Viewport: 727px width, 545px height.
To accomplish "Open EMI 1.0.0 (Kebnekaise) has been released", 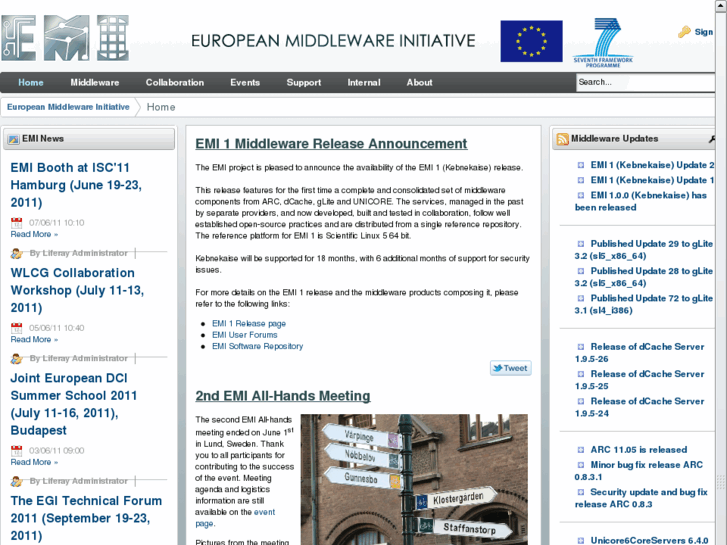I will click(x=641, y=201).
